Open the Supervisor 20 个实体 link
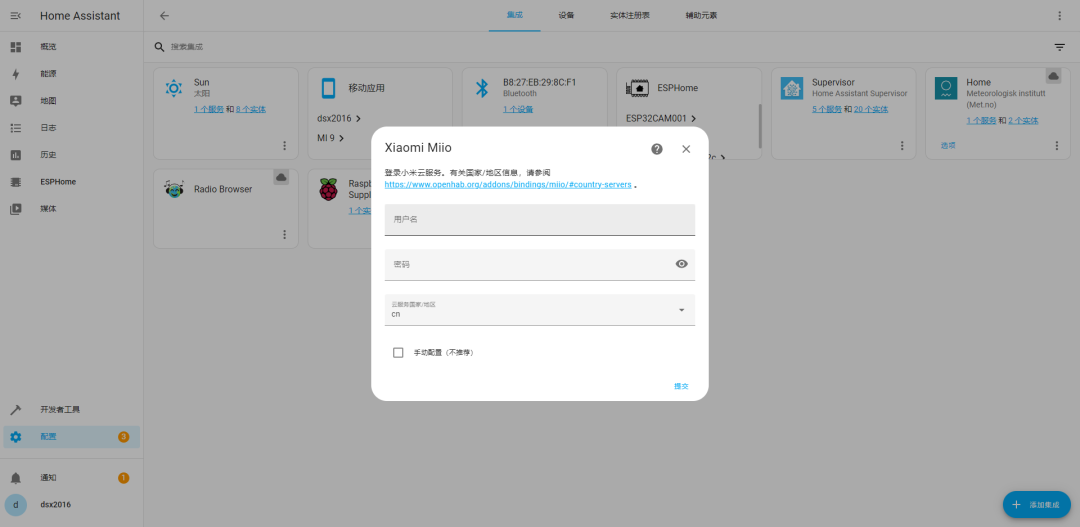Viewport: 1080px width, 527px height. pos(871,110)
